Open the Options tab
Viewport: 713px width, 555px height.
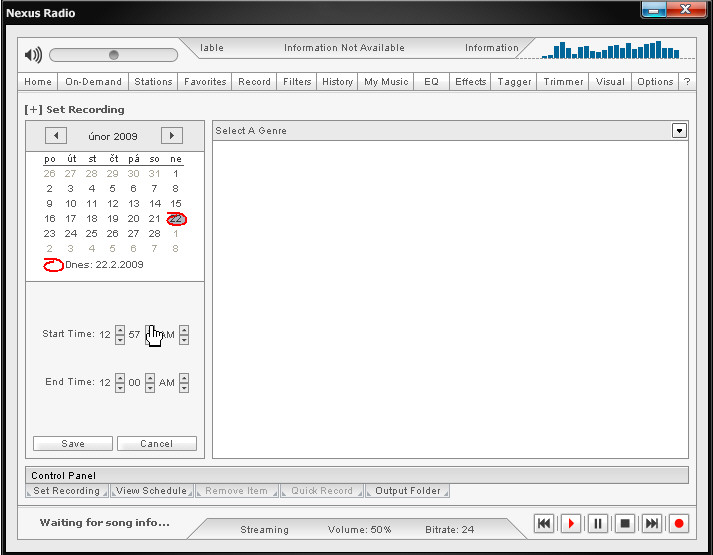[x=655, y=82]
